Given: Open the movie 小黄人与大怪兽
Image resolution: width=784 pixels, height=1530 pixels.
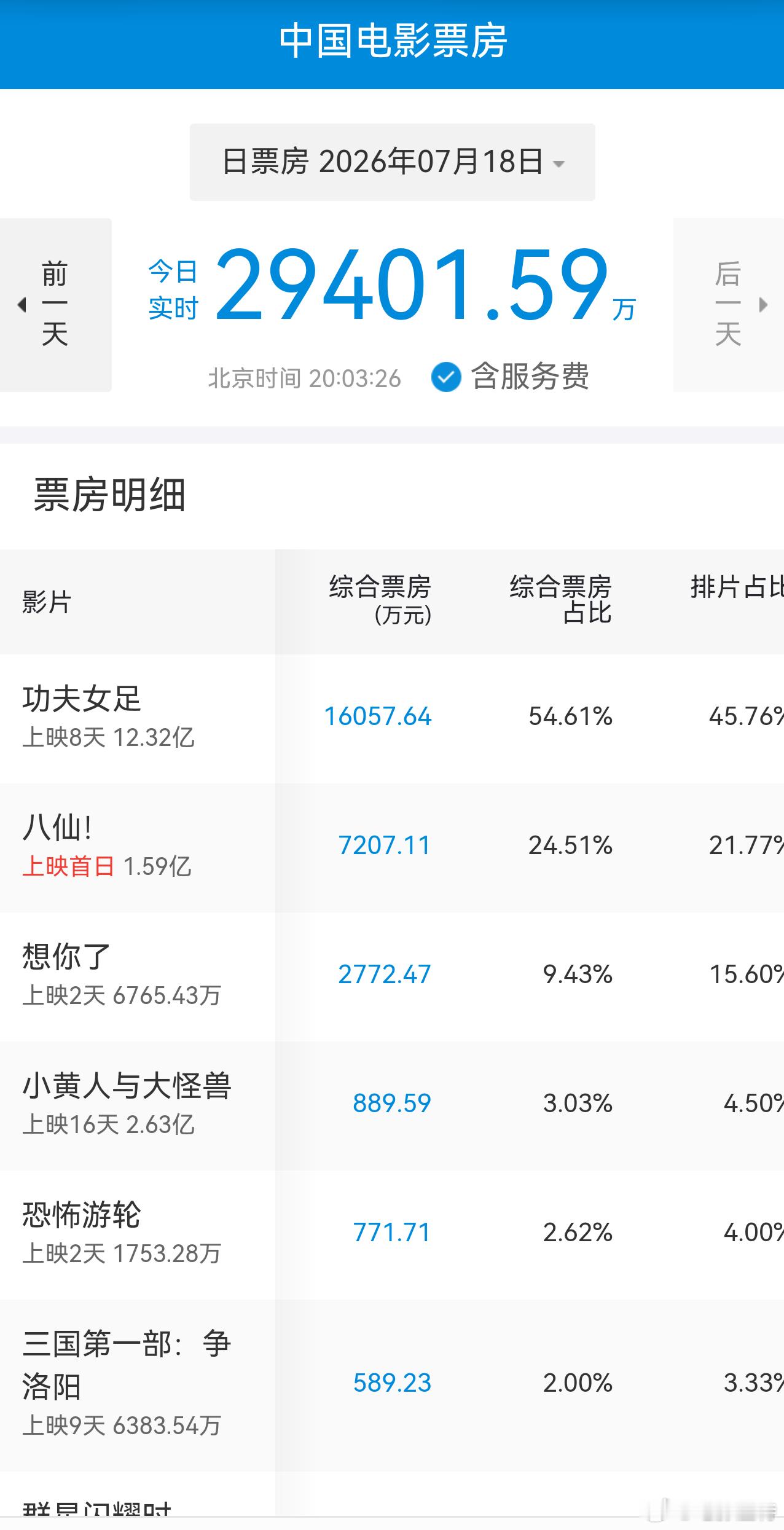Looking at the screenshot, I should [127, 1086].
